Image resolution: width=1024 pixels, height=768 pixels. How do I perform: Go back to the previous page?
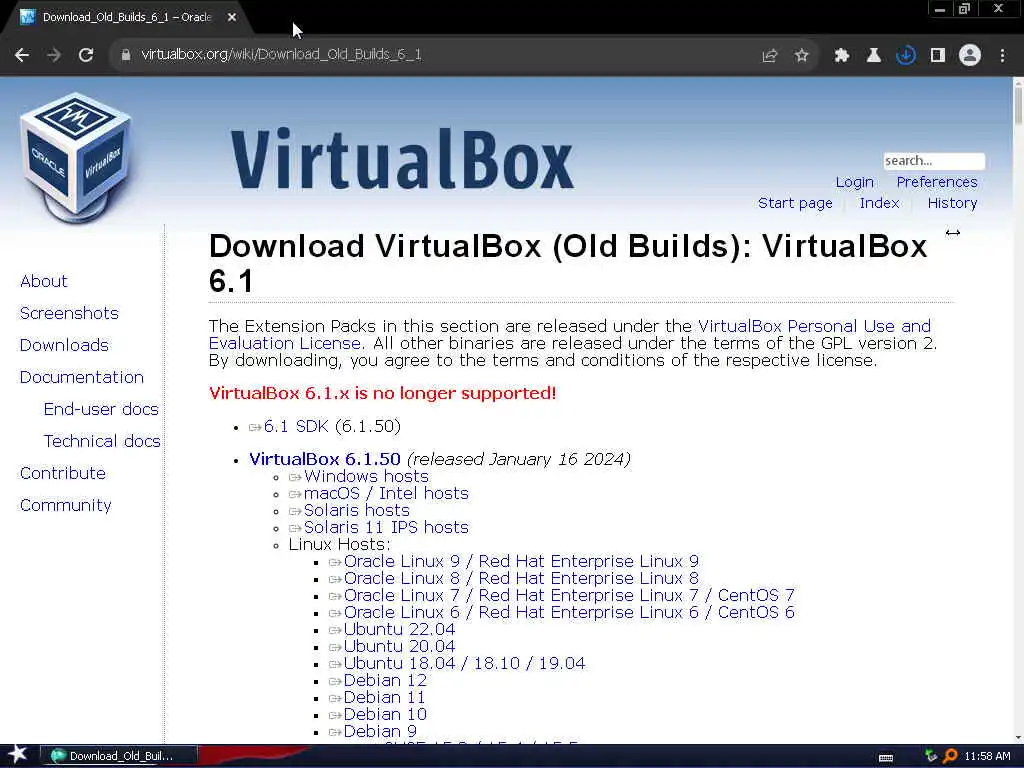22,56
